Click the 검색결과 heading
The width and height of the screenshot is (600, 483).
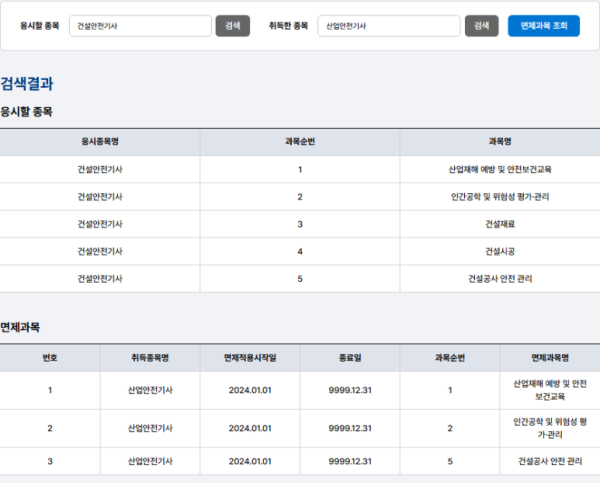pos(27,84)
